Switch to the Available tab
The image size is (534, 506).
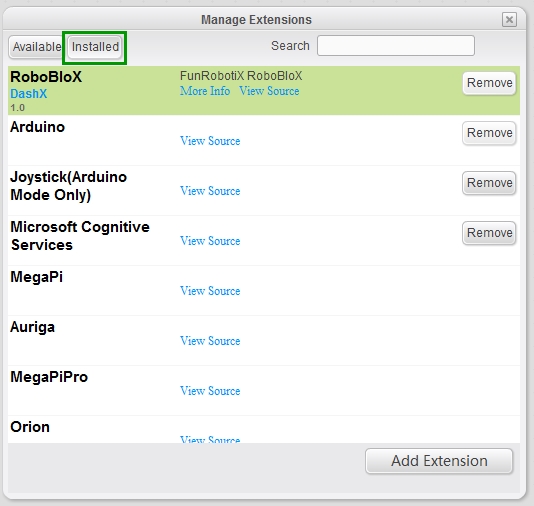point(36,47)
